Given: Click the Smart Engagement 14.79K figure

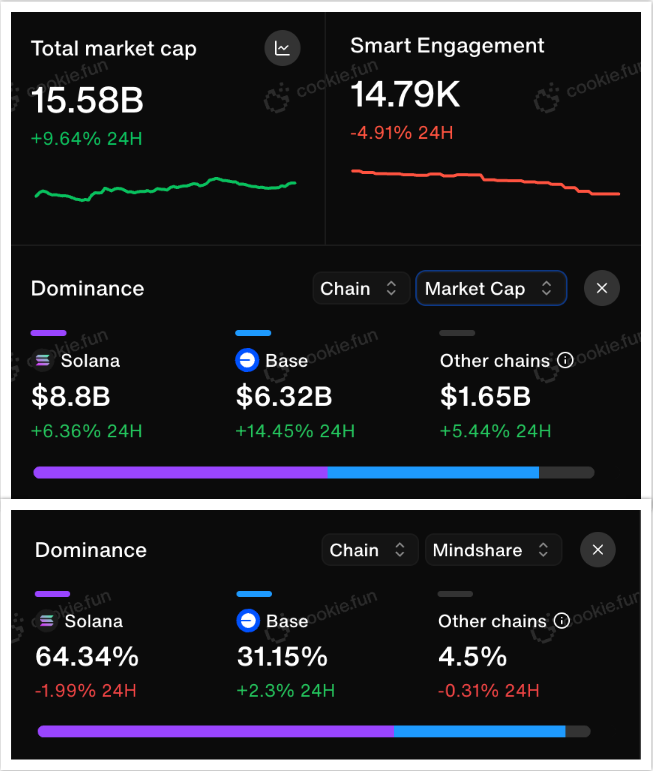Looking at the screenshot, I should pos(405,96).
